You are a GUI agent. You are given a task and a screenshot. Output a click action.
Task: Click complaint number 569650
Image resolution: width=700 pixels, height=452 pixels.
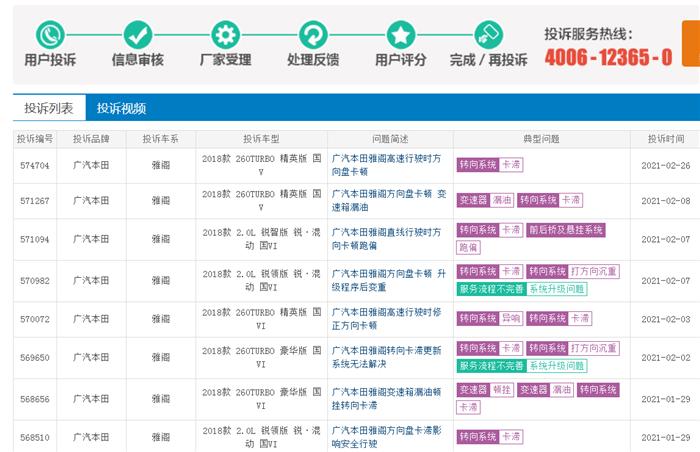click(x=34, y=358)
